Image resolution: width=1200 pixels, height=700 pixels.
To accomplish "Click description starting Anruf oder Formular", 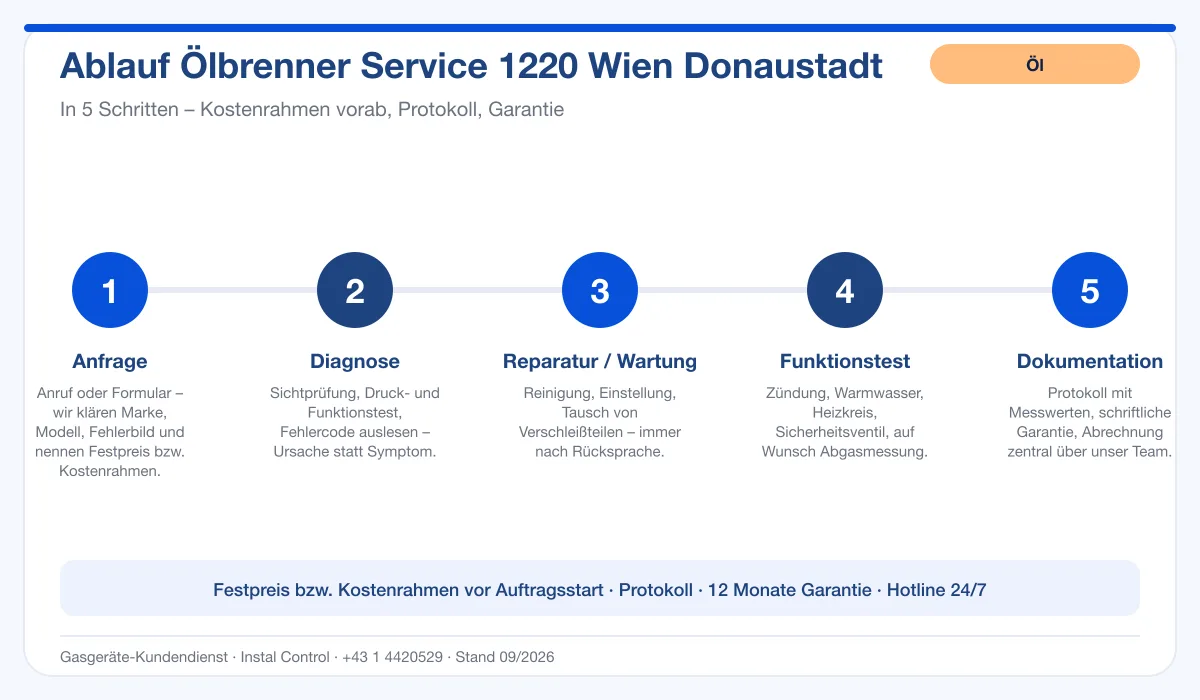I will [110, 432].
